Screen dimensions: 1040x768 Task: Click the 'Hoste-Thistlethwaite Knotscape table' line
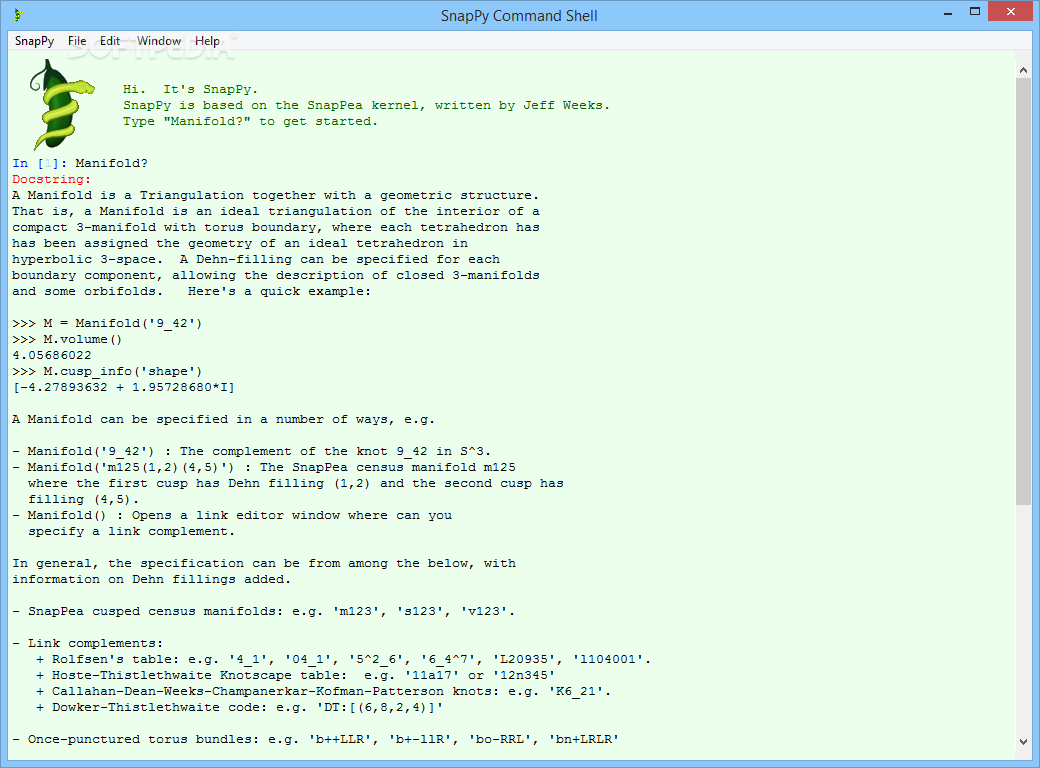[x=295, y=675]
